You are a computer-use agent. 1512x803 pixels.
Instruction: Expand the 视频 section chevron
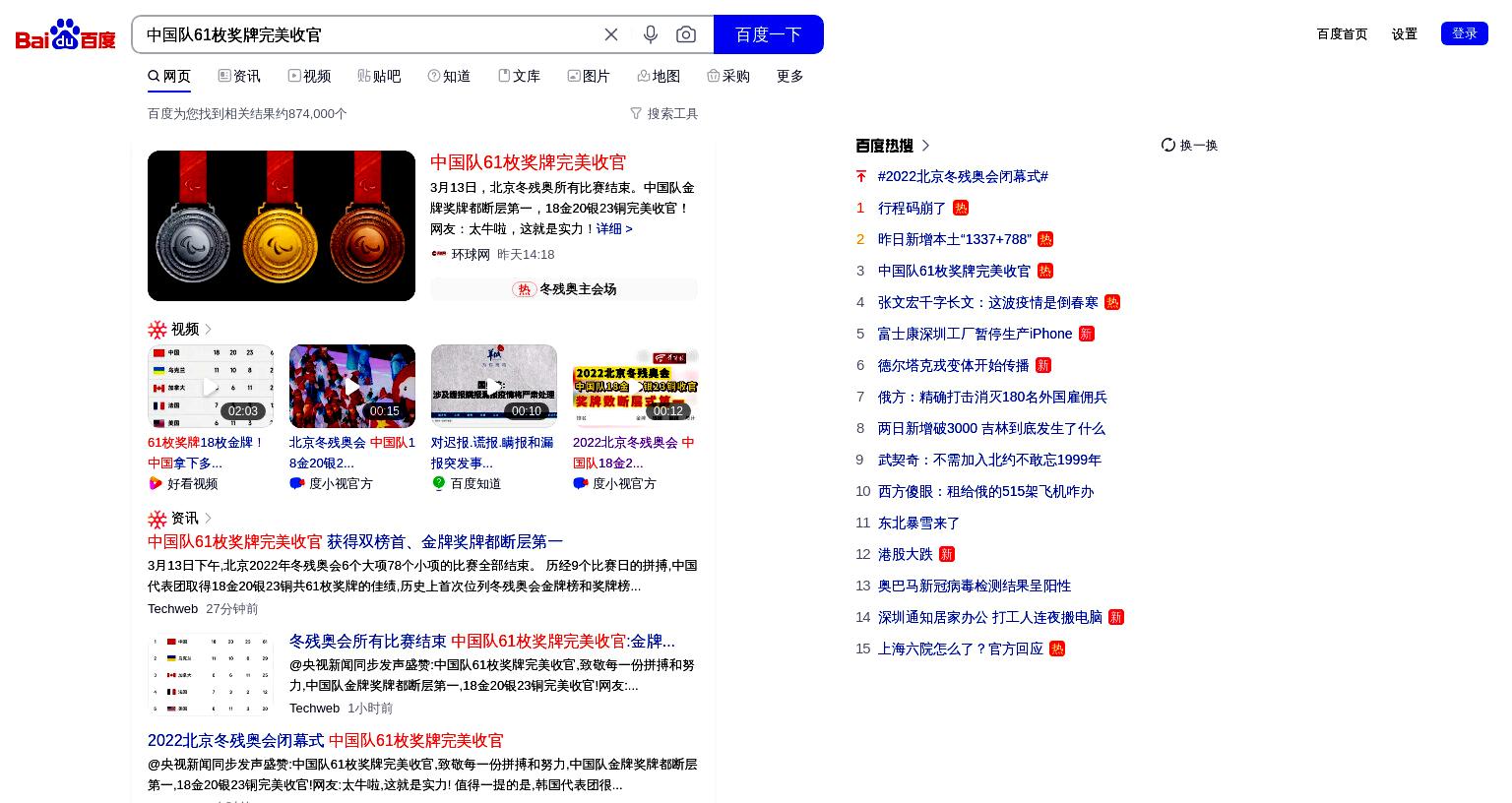tap(208, 329)
